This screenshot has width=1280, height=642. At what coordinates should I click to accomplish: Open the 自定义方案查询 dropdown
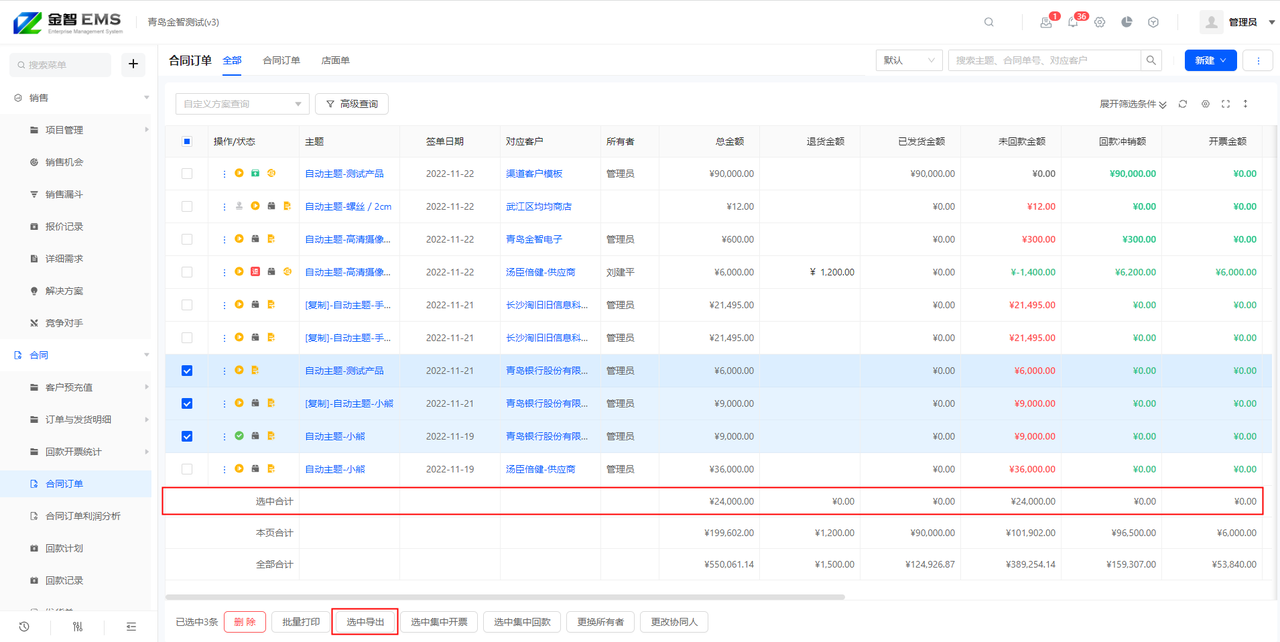[243, 104]
